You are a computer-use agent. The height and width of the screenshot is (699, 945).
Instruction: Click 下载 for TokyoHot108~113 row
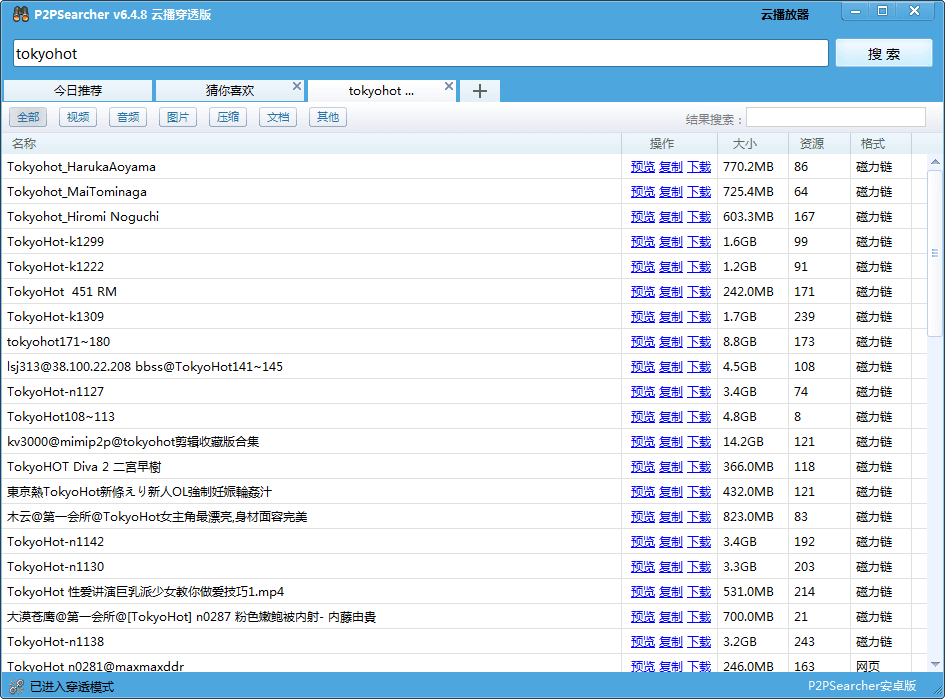pyautogui.click(x=699, y=416)
